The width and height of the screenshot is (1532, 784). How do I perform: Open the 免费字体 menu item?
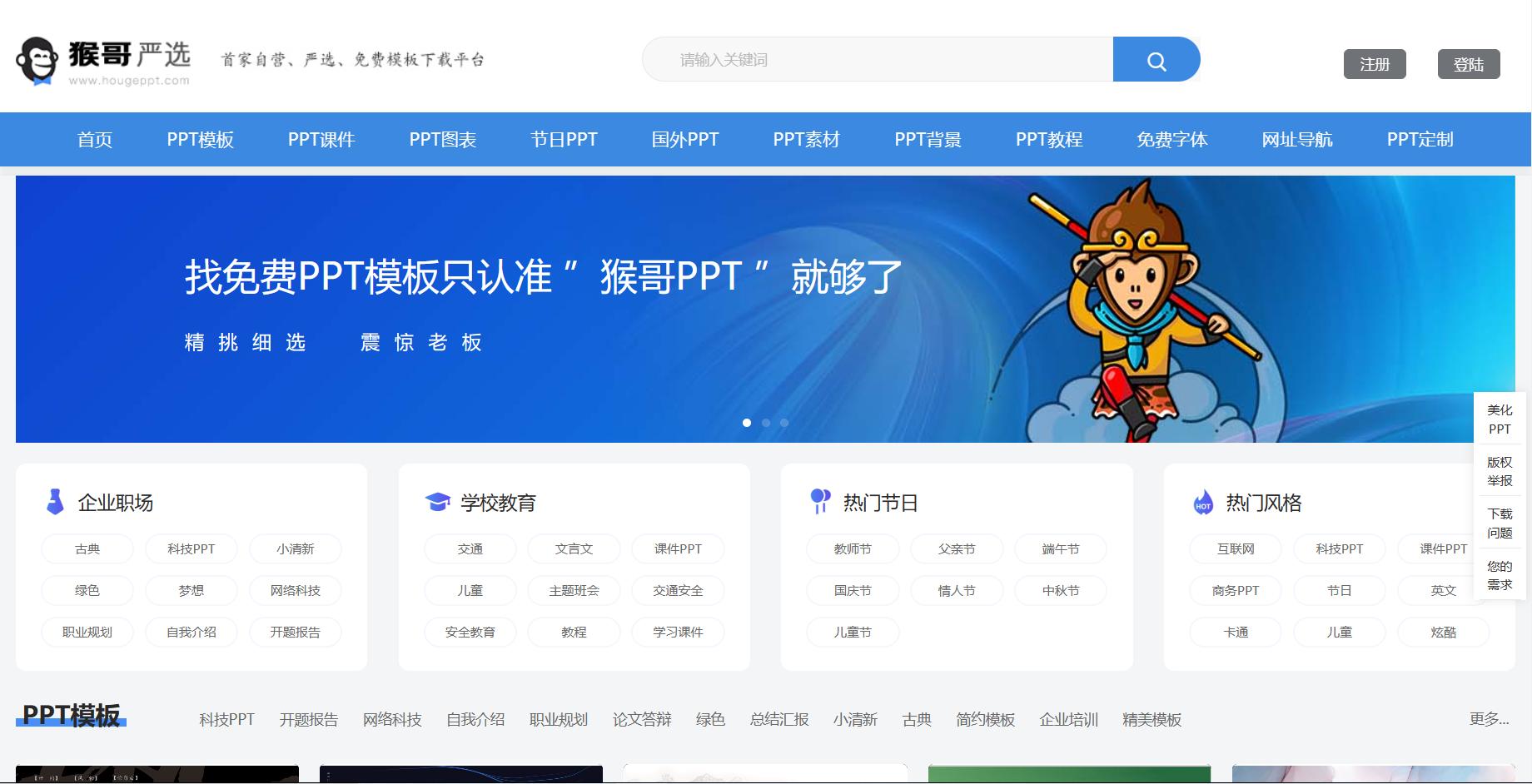[1173, 139]
